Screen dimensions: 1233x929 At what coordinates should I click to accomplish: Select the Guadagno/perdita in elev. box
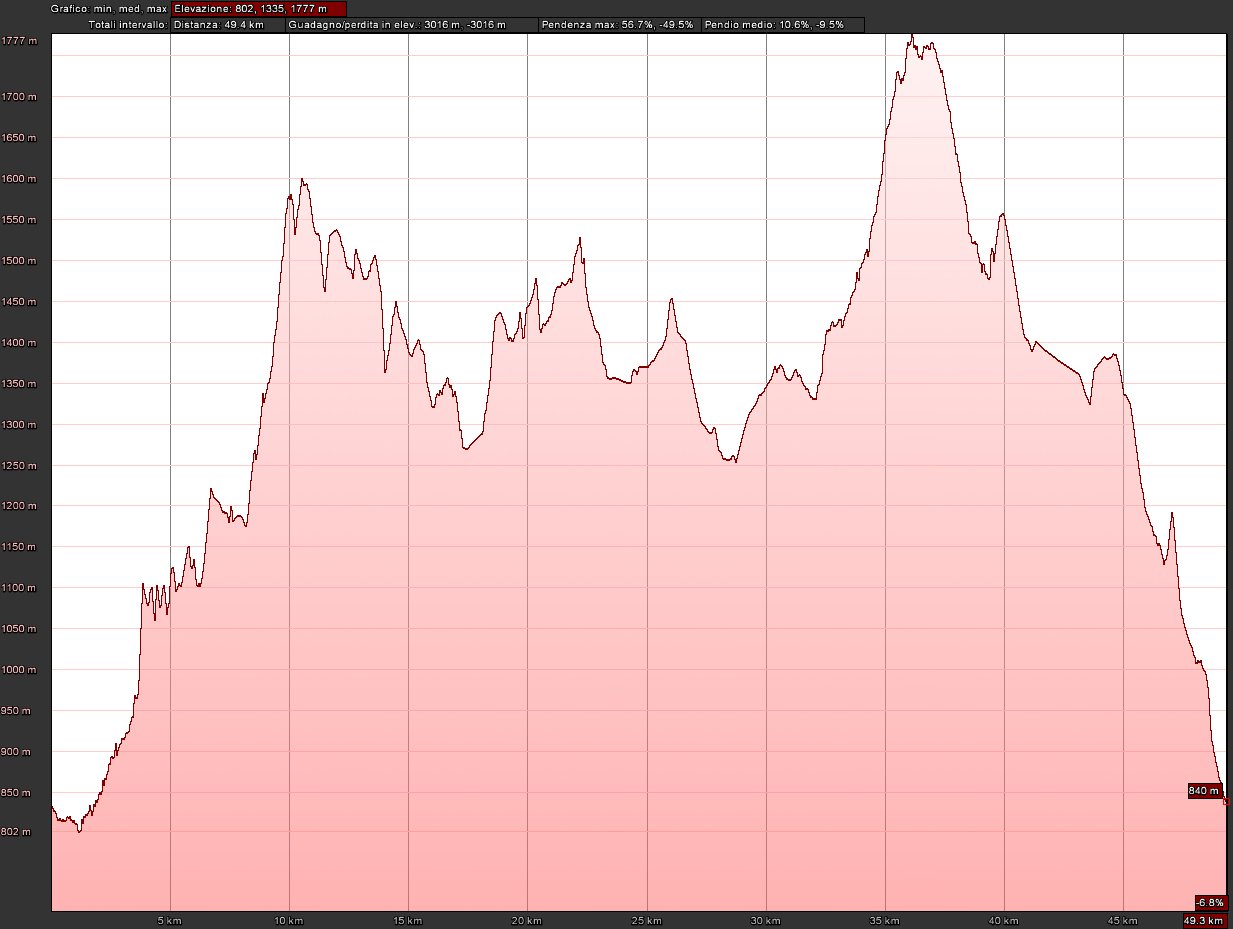(410, 24)
